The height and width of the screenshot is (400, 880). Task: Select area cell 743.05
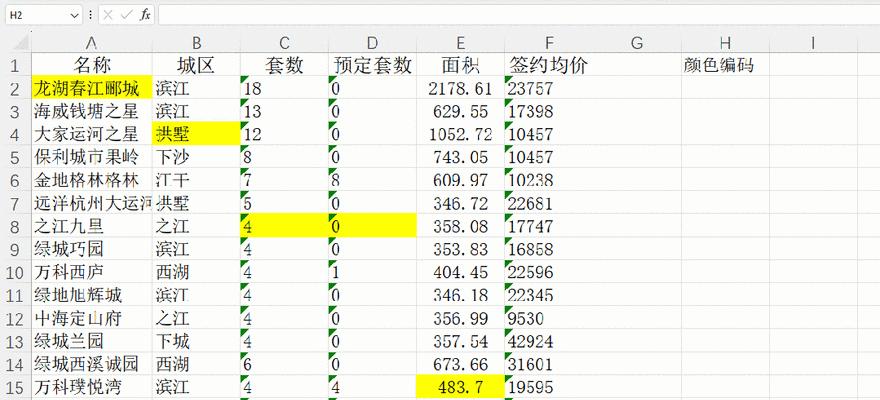click(461, 157)
